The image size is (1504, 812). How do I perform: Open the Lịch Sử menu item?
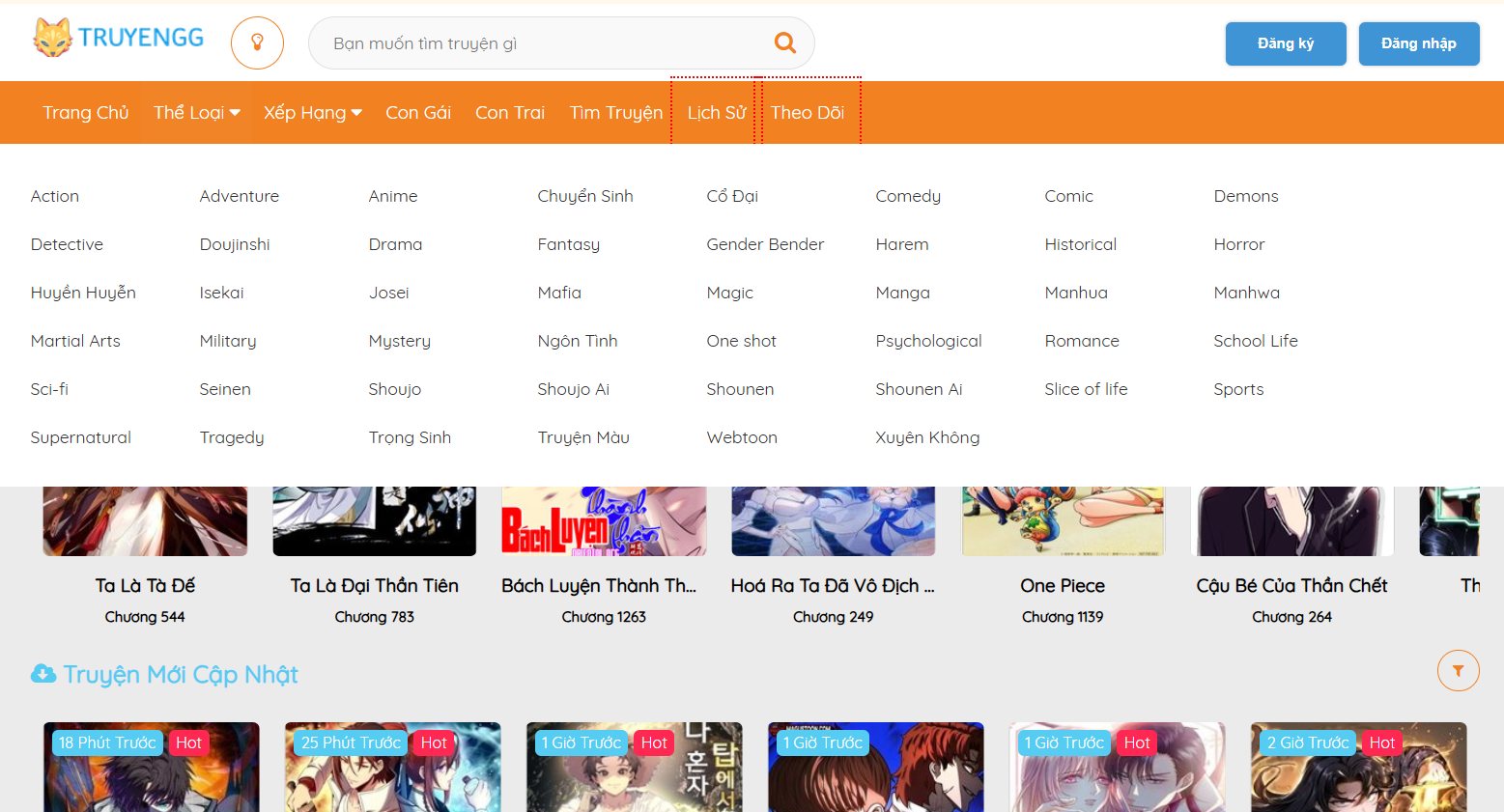pyautogui.click(x=716, y=113)
